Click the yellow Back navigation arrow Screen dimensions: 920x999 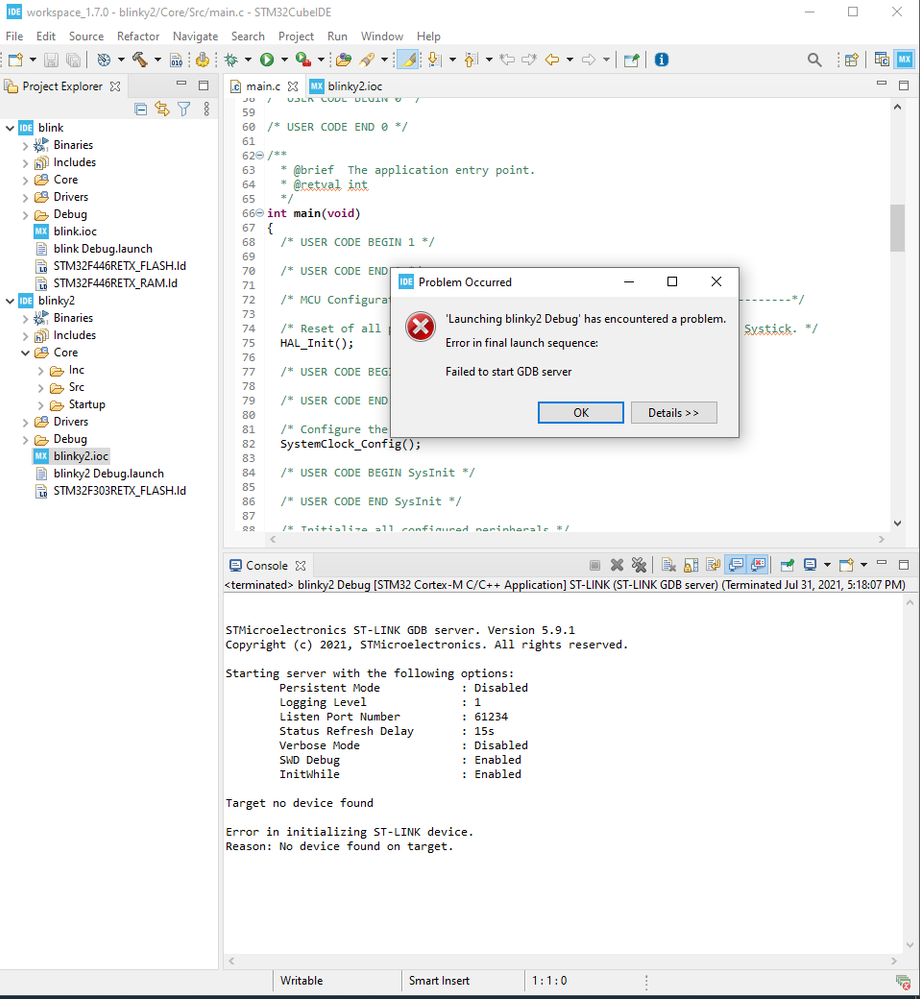coord(552,60)
